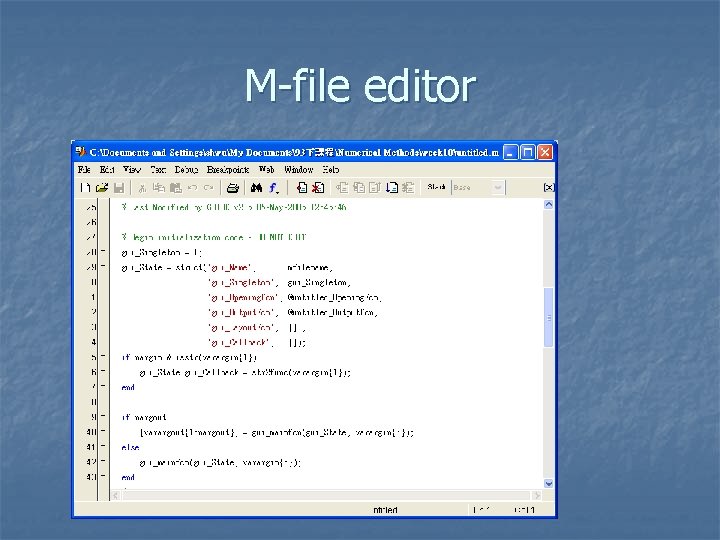
Task: Maximize the editor window
Action: click(528, 152)
